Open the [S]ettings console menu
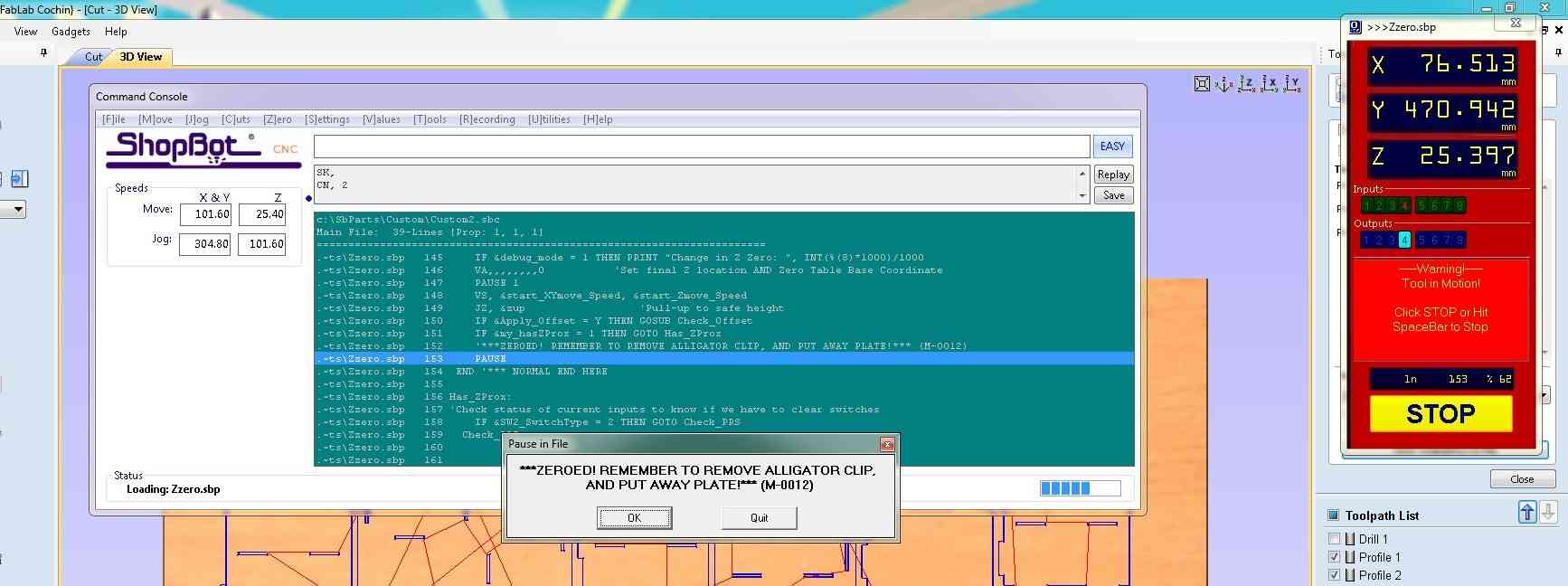The width and height of the screenshot is (1568, 586). [327, 119]
